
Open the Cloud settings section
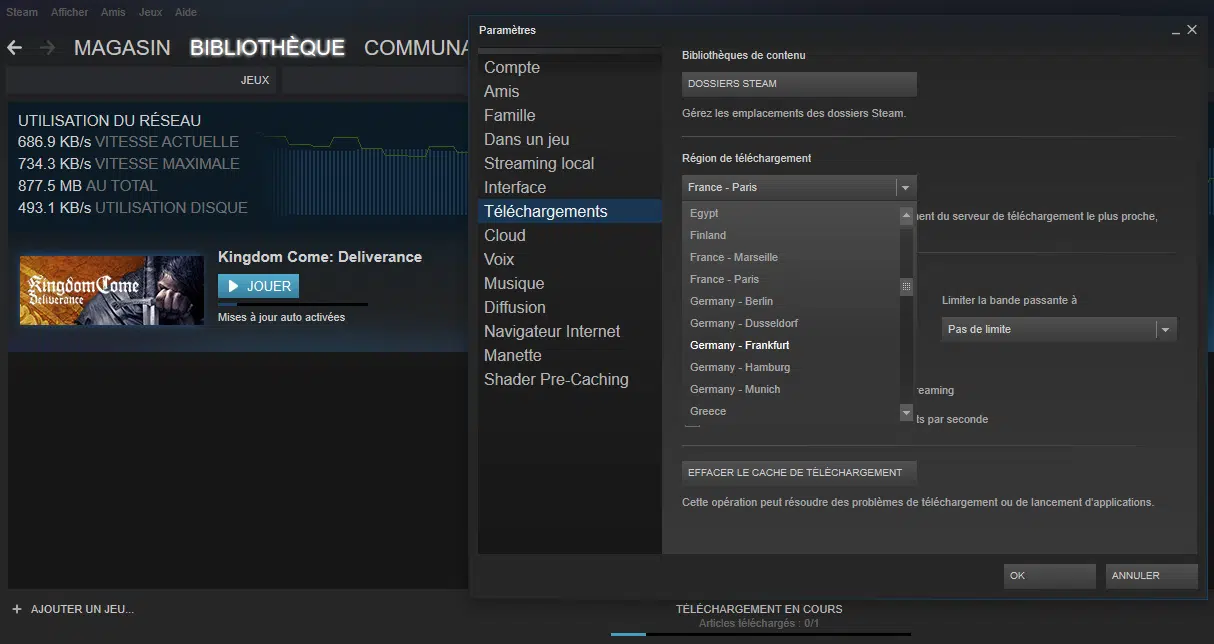pyautogui.click(x=570, y=235)
